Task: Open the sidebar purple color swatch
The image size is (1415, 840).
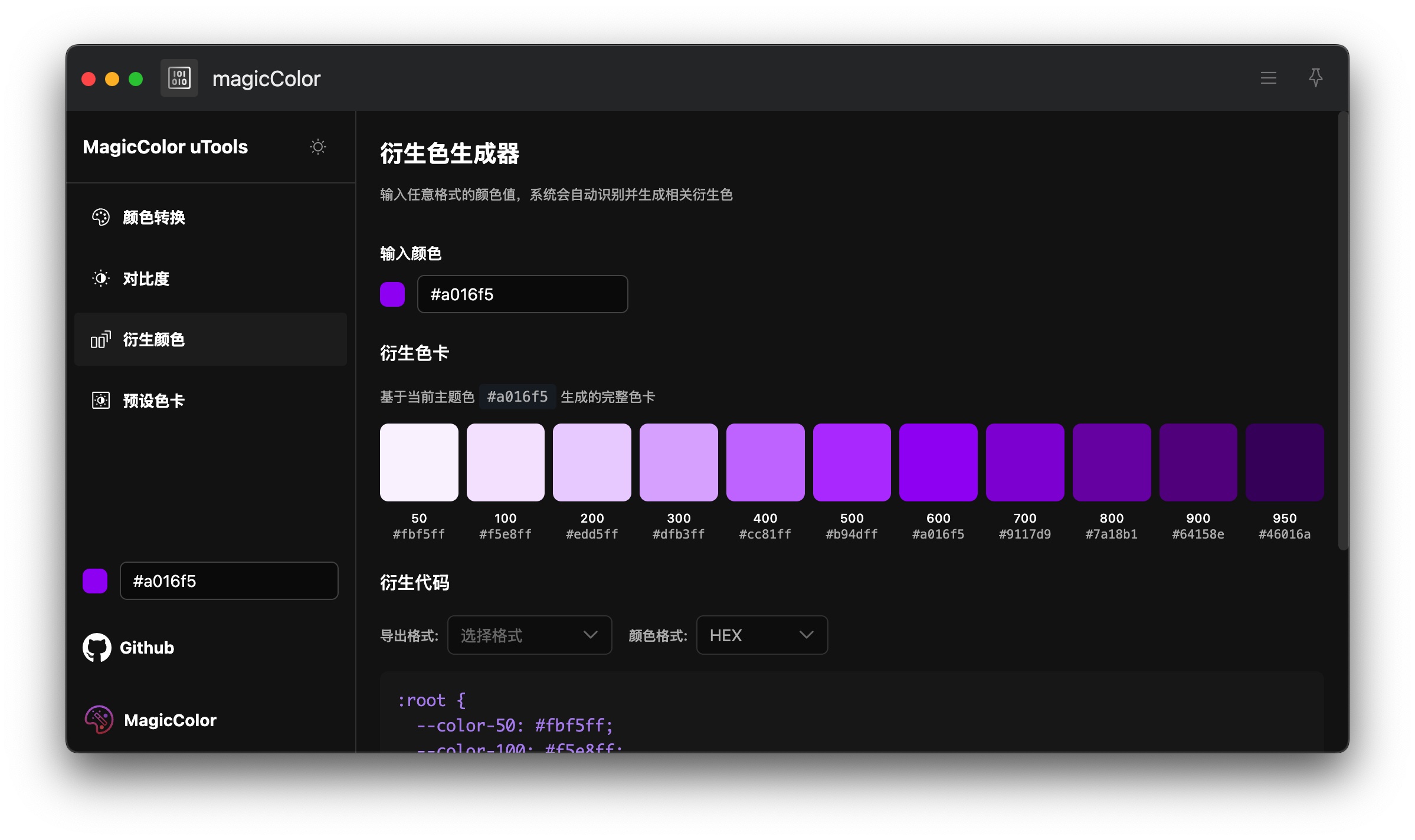Action: 95,581
